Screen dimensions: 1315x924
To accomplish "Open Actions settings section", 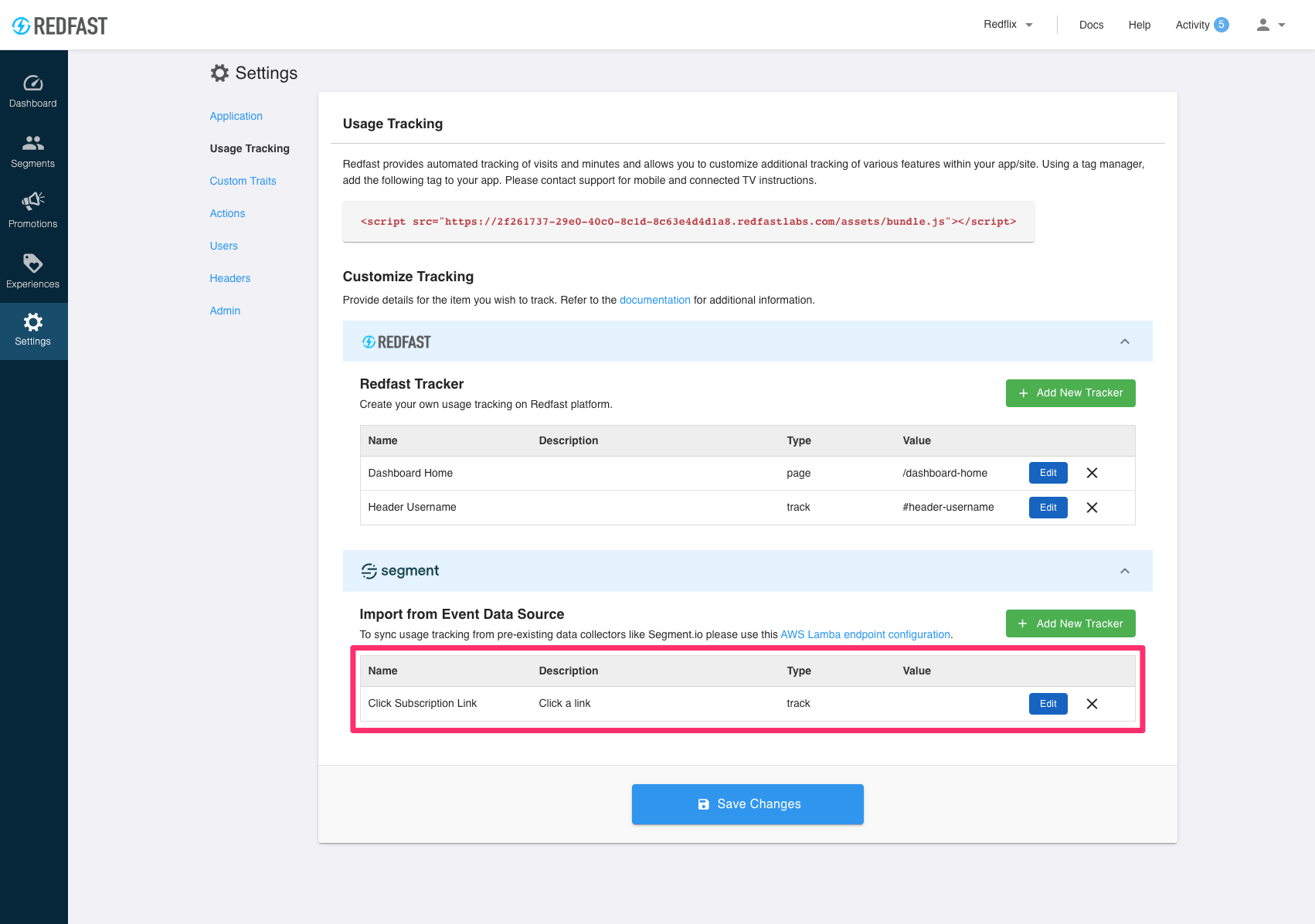I will [x=227, y=213].
